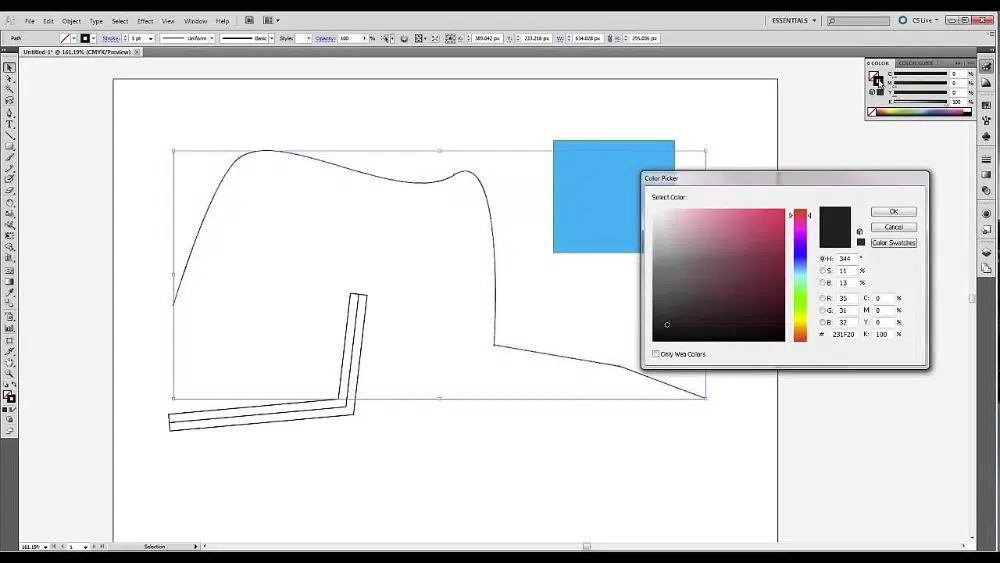Image resolution: width=1000 pixels, height=563 pixels.
Task: Click the Go to Bridge icon in the menu bar
Action: click(249, 20)
